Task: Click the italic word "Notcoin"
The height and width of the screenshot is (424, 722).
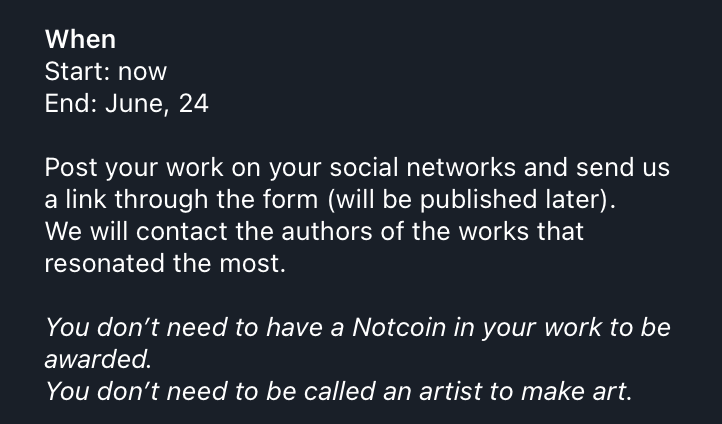Action: click(x=399, y=327)
